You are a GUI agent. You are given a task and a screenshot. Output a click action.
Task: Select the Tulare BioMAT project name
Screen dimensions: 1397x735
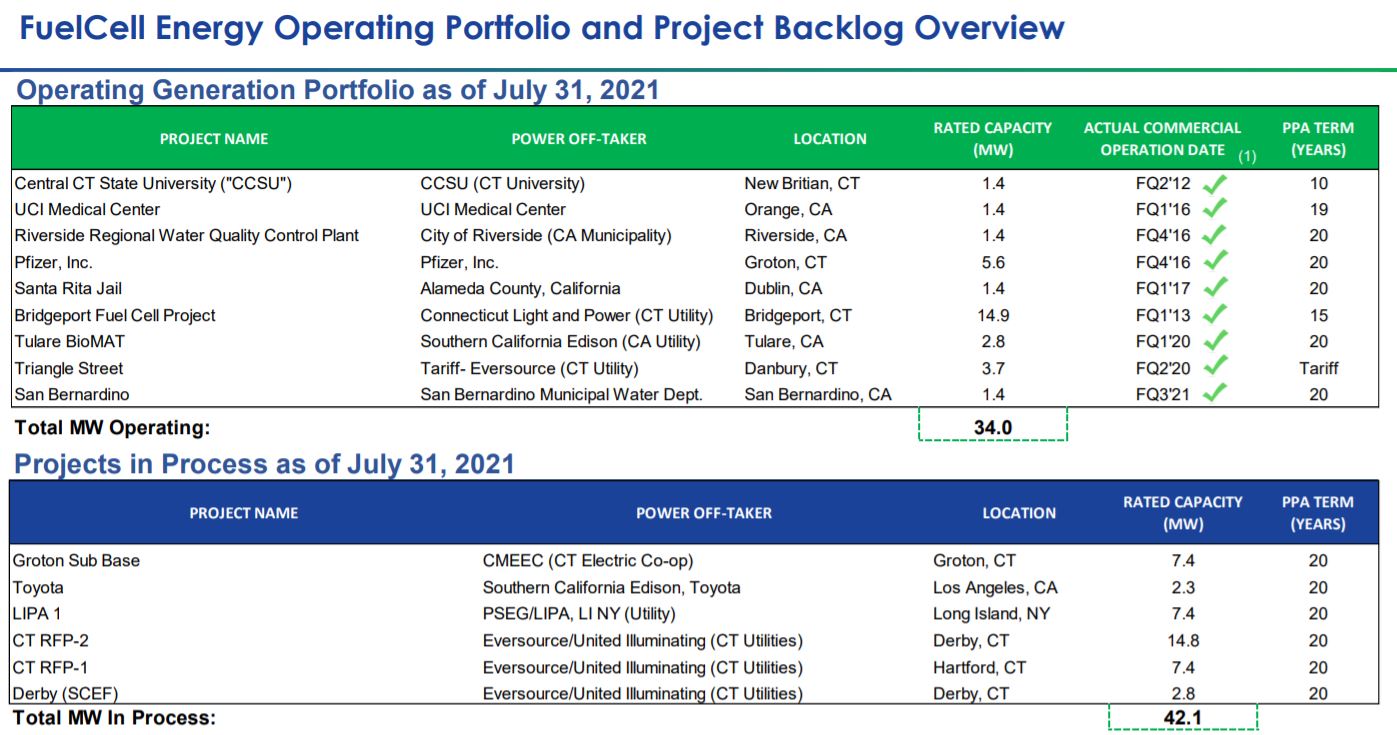70,341
